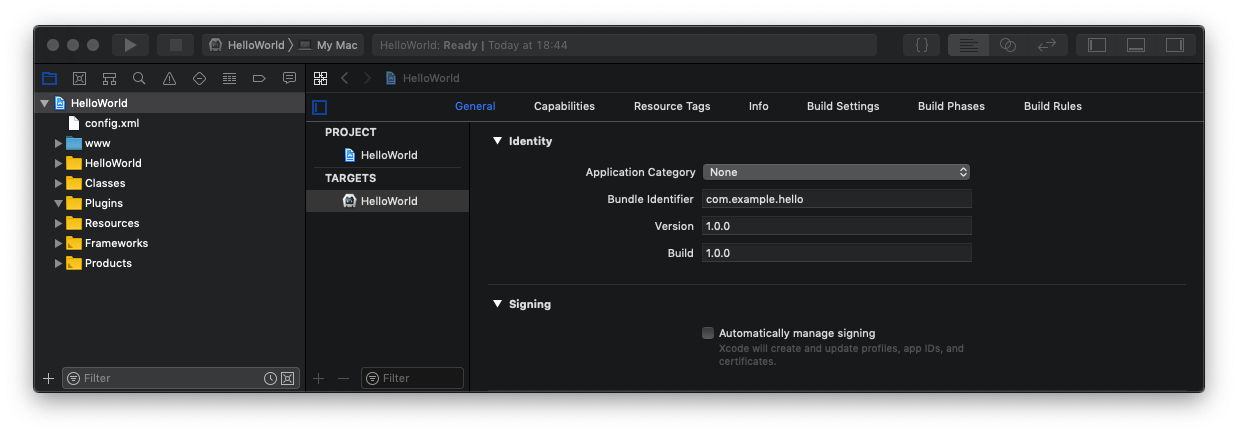The width and height of the screenshot is (1238, 434).
Task: Show the Source Control navigator
Action: click(x=79, y=78)
